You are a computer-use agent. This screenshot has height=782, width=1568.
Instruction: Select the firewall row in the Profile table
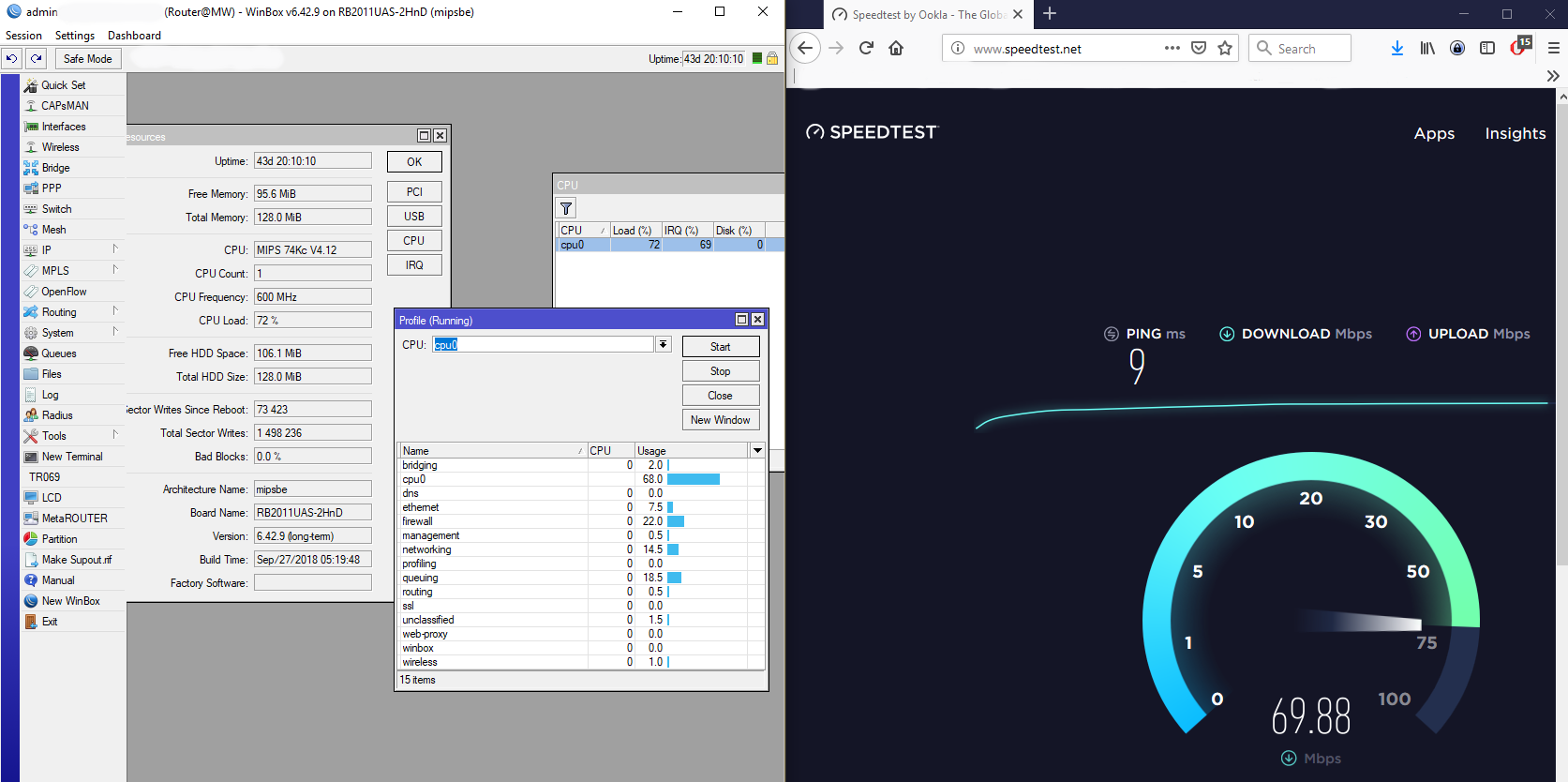tap(581, 521)
